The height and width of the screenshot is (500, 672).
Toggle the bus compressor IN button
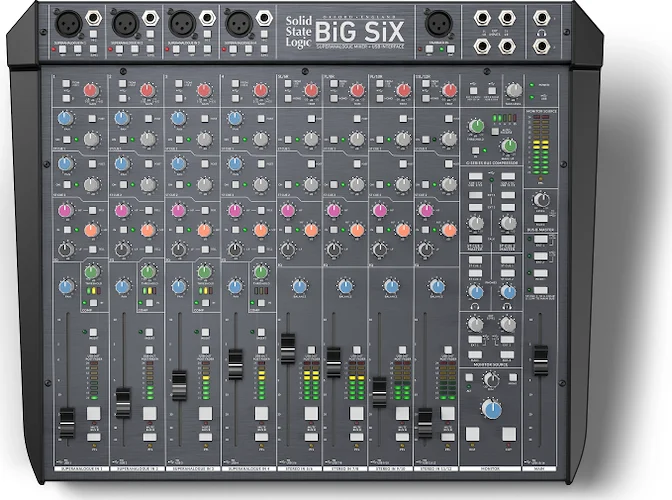tap(475, 151)
